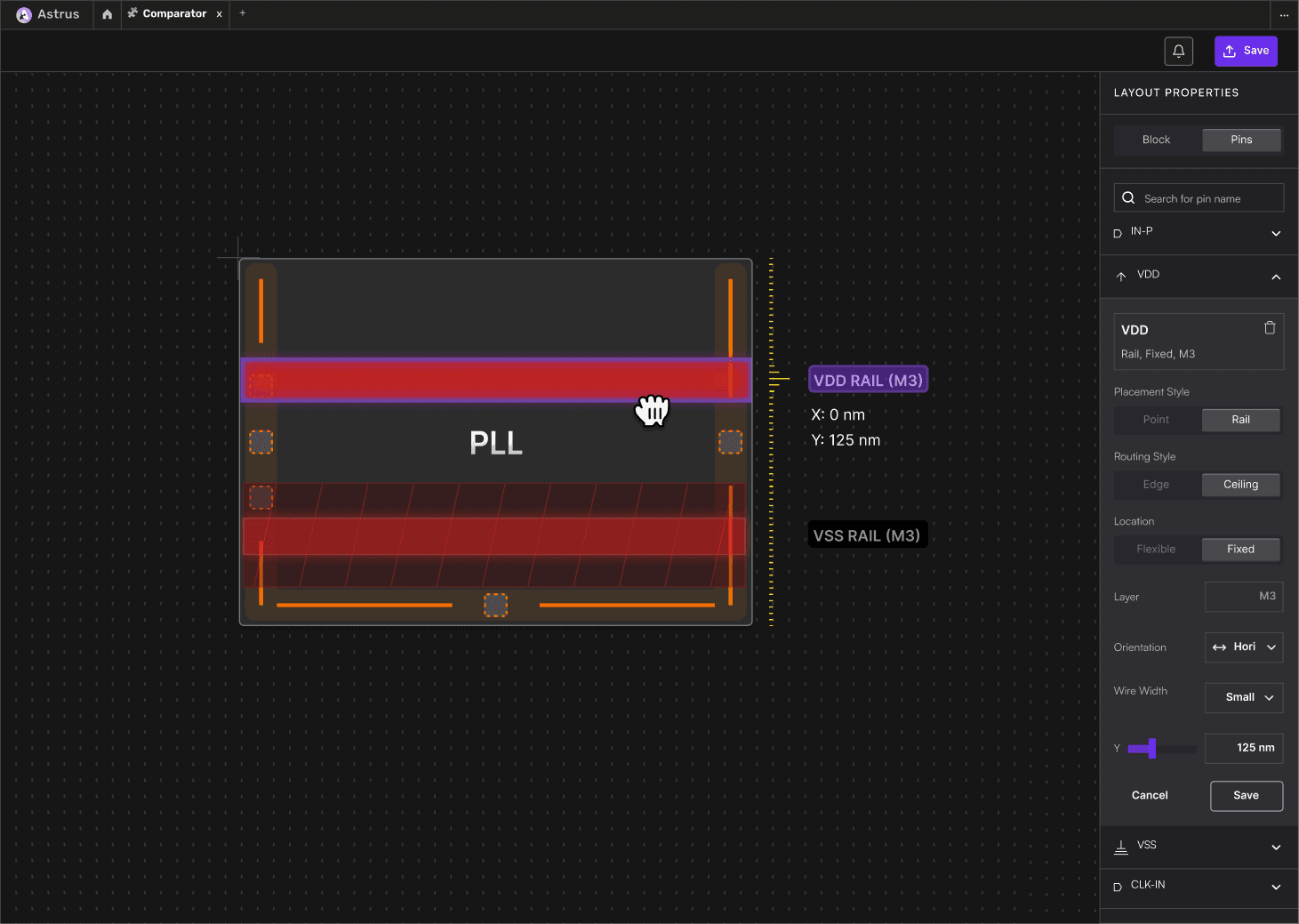This screenshot has width=1299, height=924.
Task: Select the left-middle pin marker beside PLL
Action: coord(261,442)
